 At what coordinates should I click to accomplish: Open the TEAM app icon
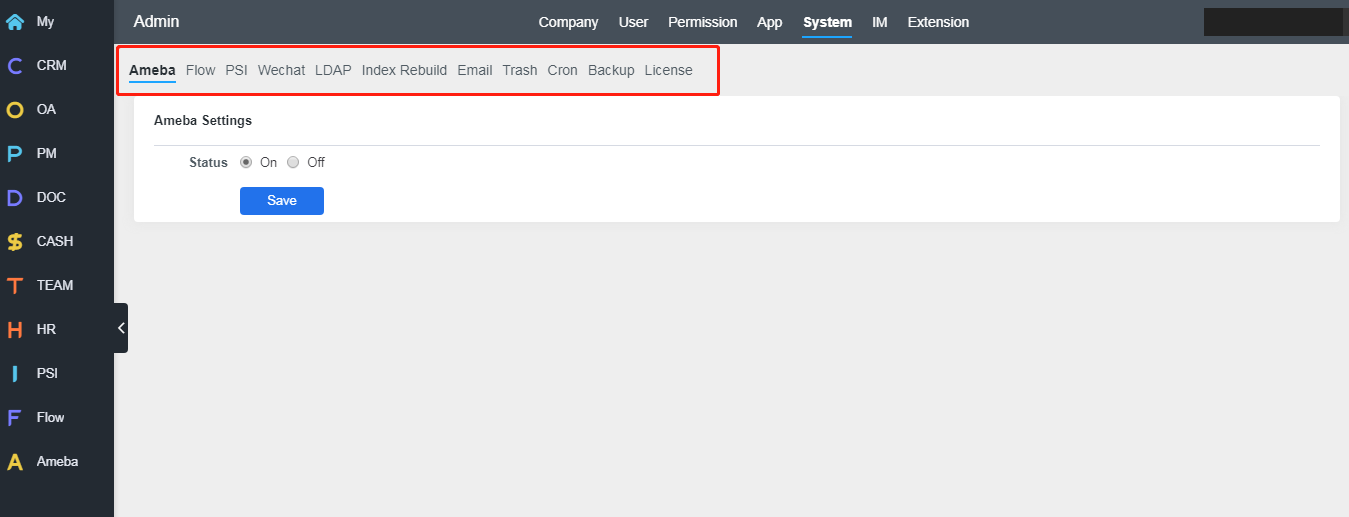(x=15, y=286)
